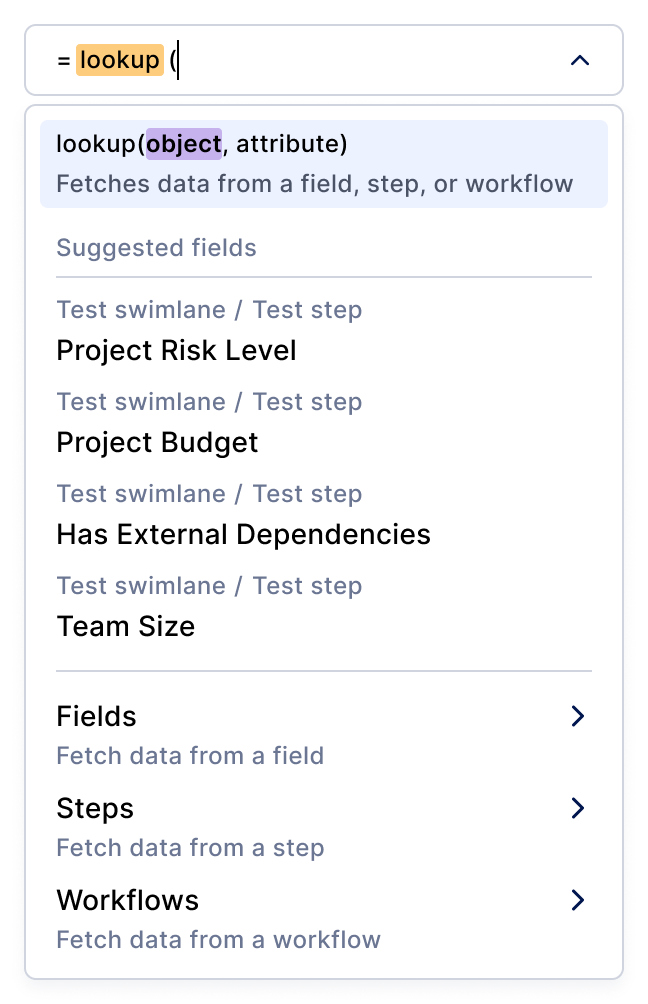Screen dimensions: 648x1004
Task: Open the Fields category
Action: 96,717
